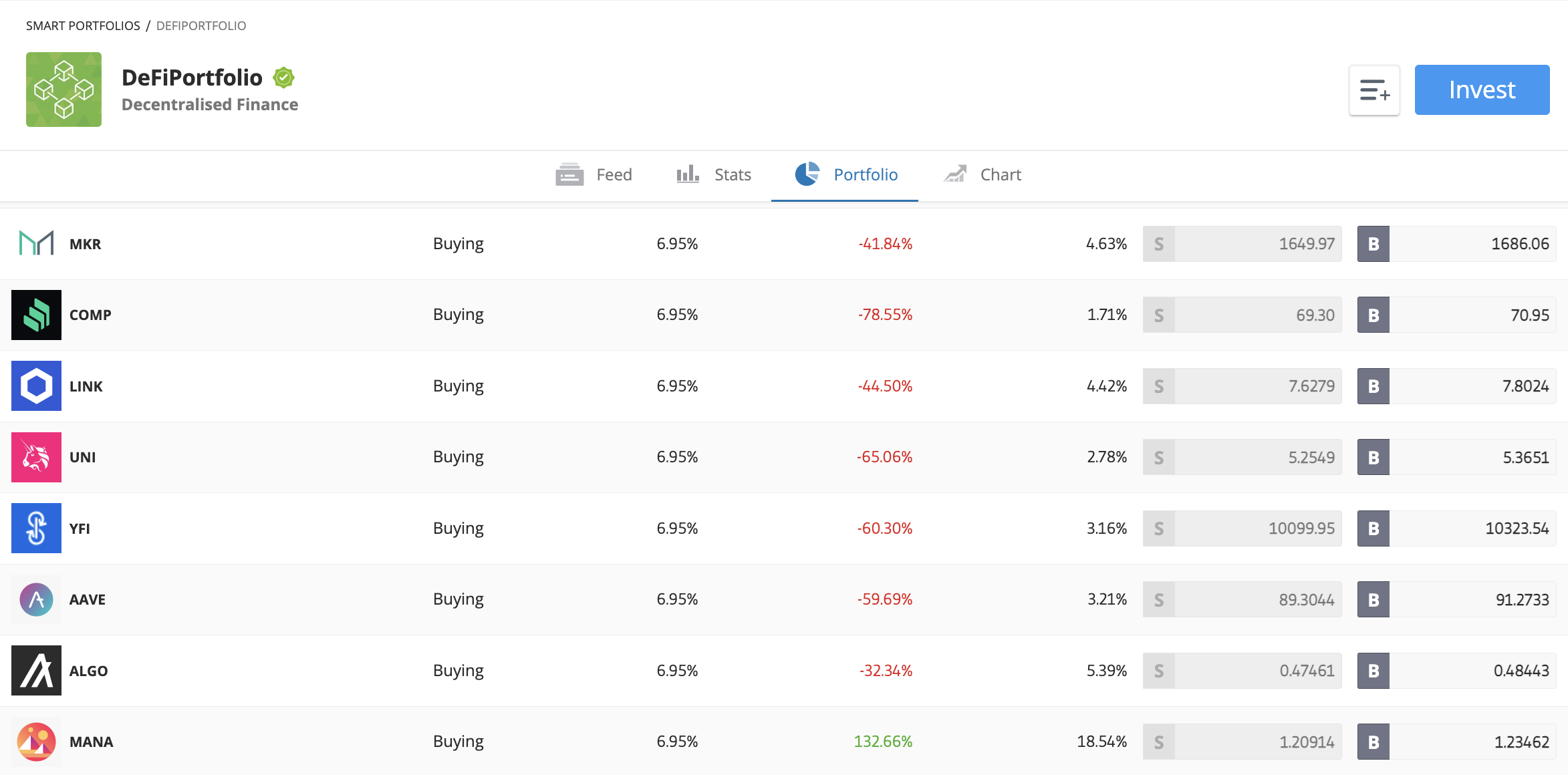Click the DeFiPortfolio green logo thumbnail
The image size is (1568, 775).
coord(63,90)
